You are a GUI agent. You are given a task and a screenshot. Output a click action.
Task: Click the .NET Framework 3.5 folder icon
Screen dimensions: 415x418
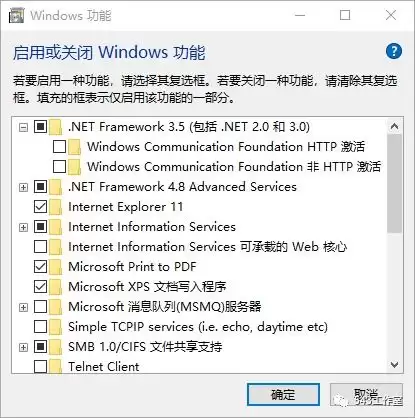55,127
